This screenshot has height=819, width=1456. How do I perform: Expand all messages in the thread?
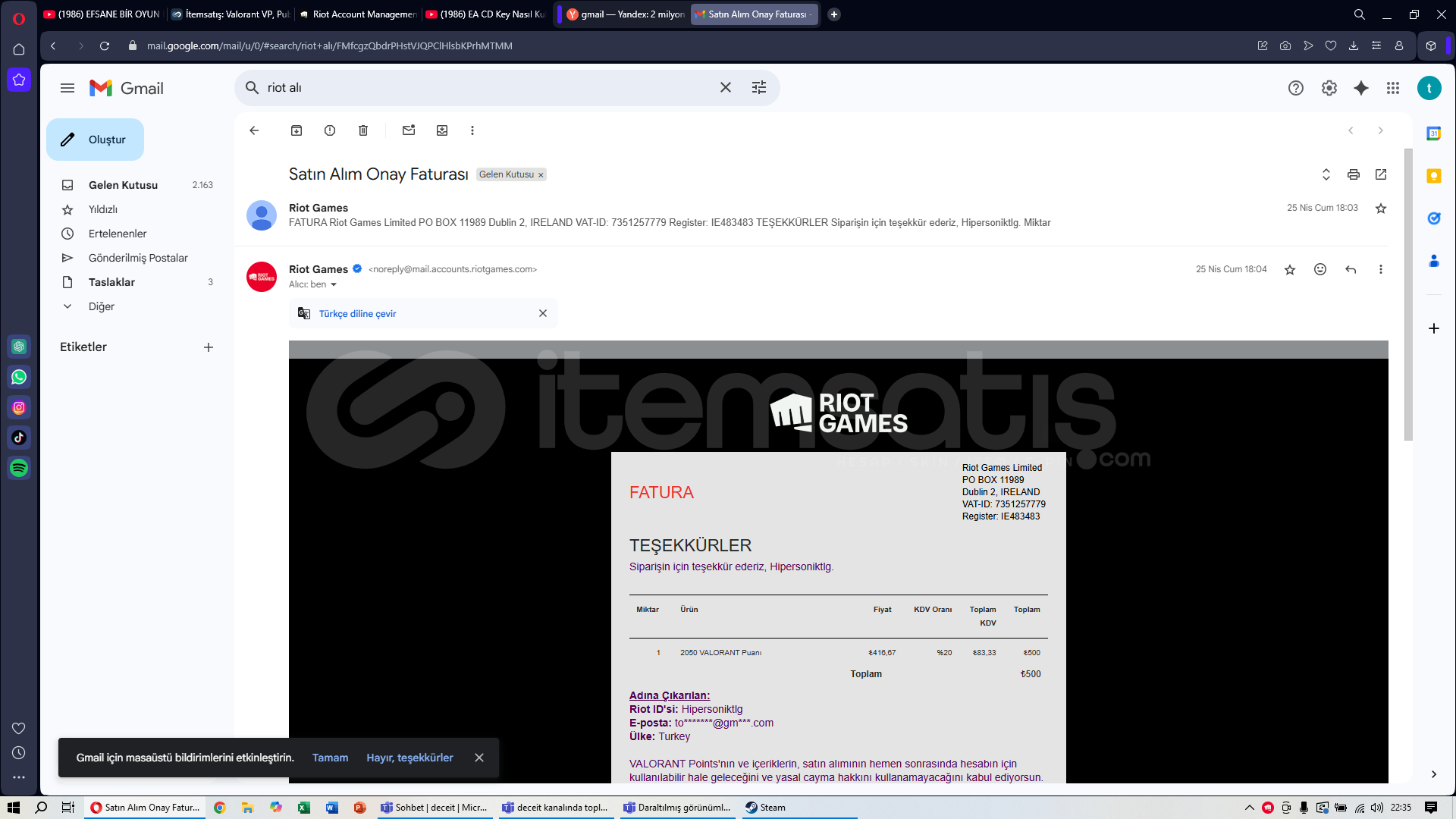tap(1326, 174)
